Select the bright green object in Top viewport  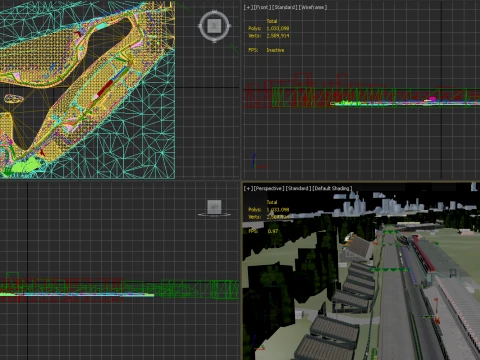pyautogui.click(x=26, y=165)
